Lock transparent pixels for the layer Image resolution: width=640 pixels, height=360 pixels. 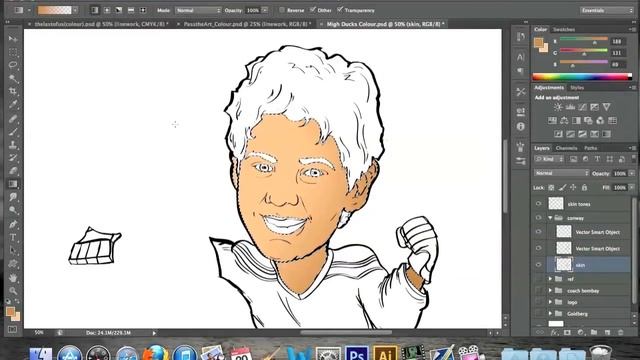[551, 187]
